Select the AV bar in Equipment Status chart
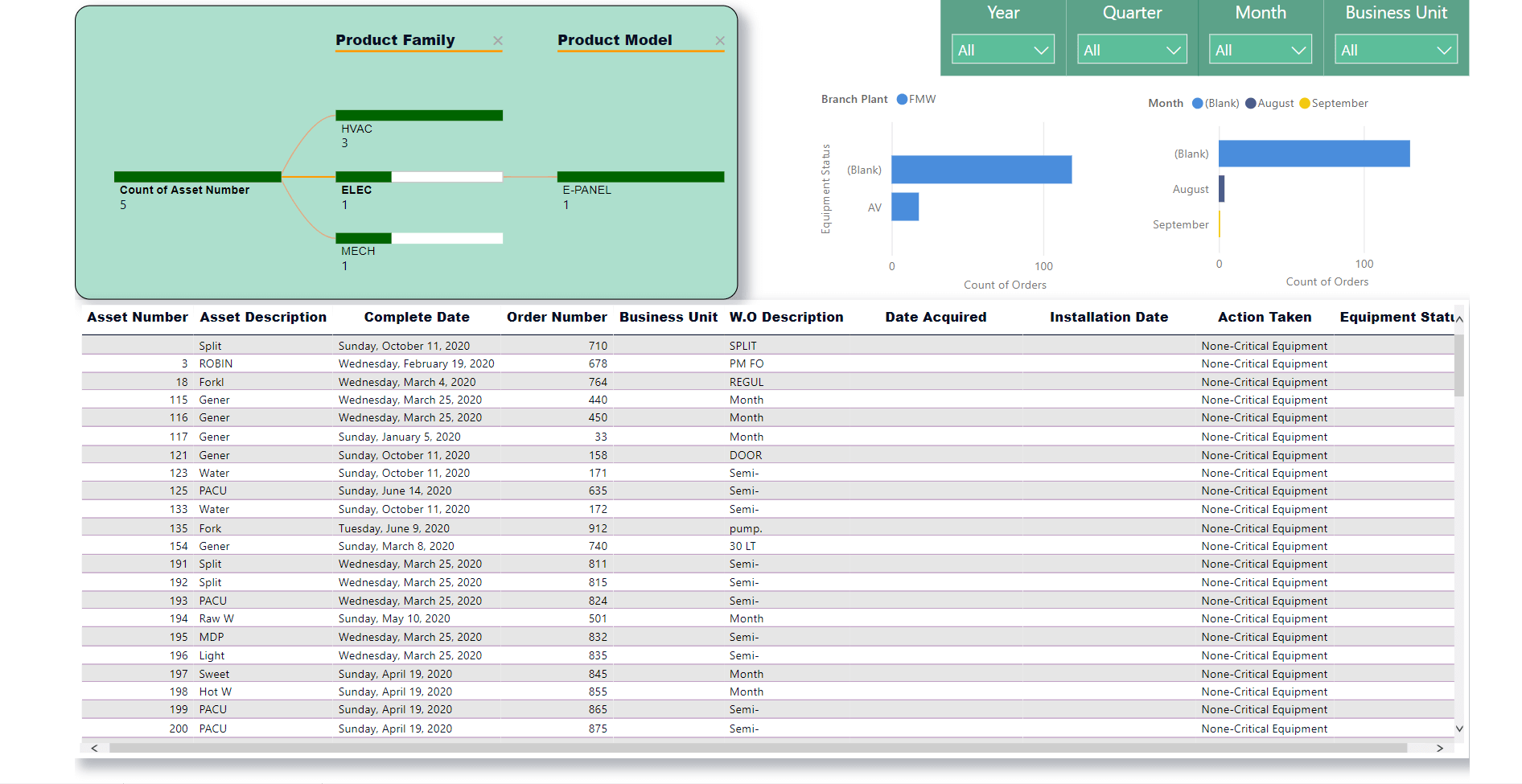 pyautogui.click(x=905, y=207)
